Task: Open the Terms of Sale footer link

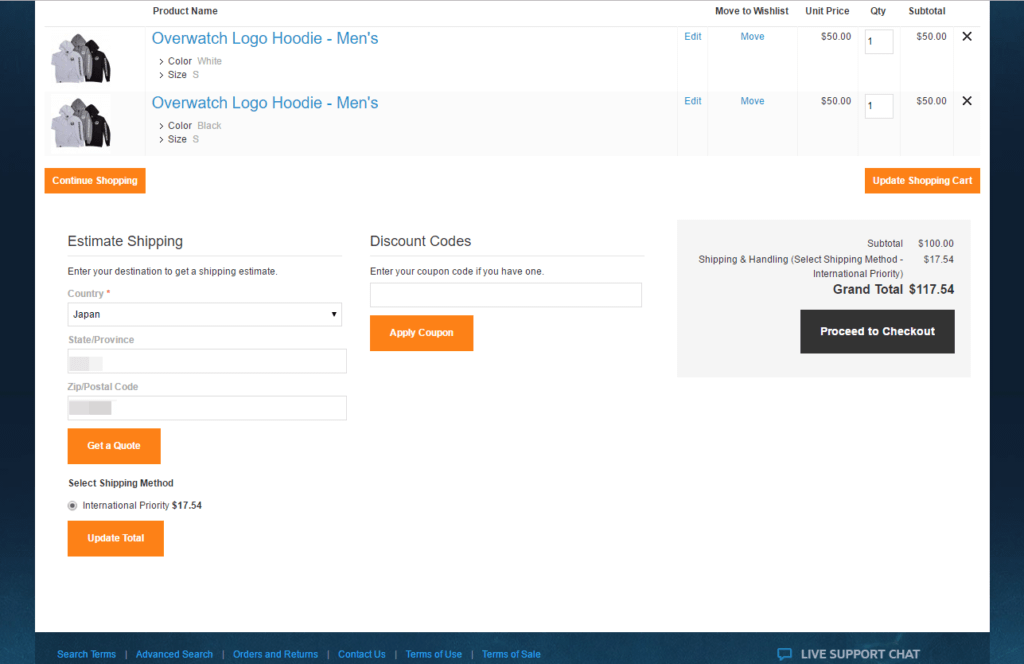Action: [511, 654]
